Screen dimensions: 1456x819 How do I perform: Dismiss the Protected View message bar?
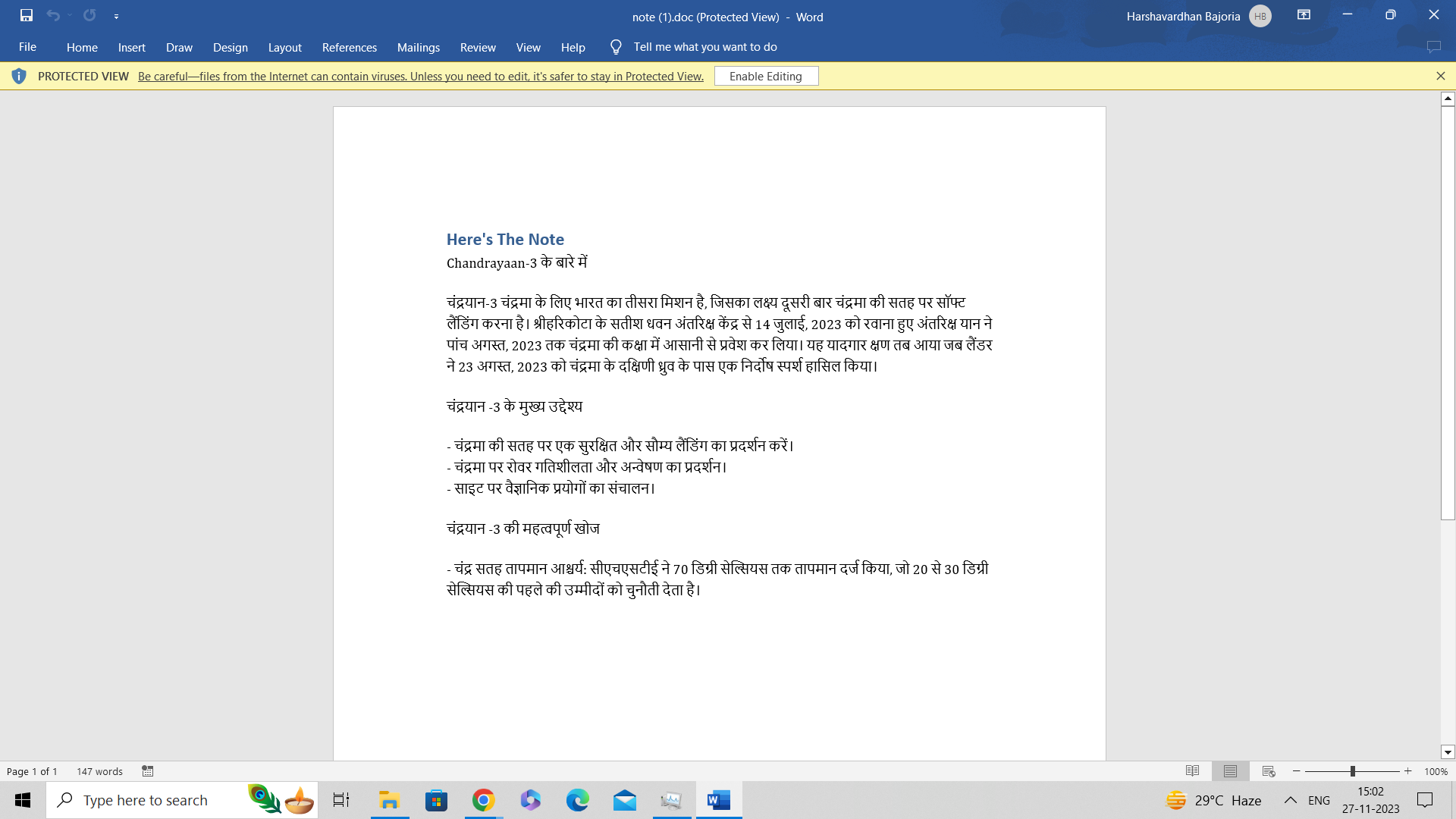(x=1440, y=76)
